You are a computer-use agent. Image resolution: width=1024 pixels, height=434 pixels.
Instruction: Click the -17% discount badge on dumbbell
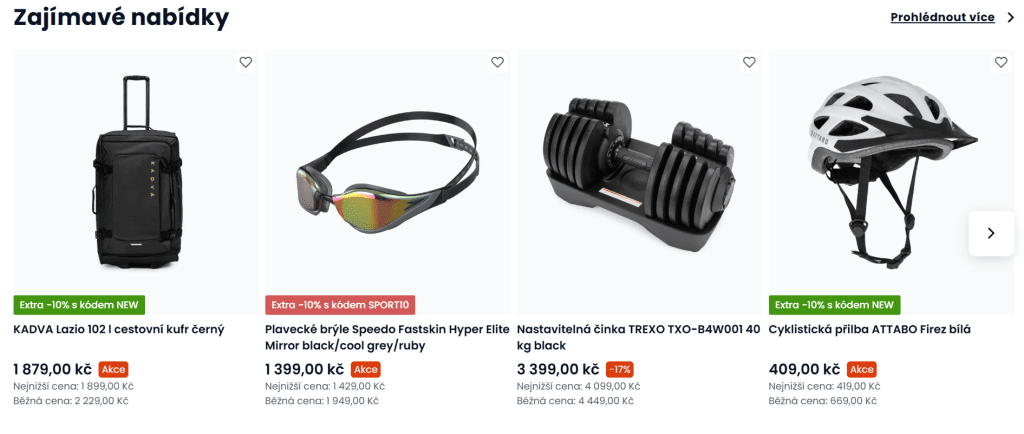[620, 369]
